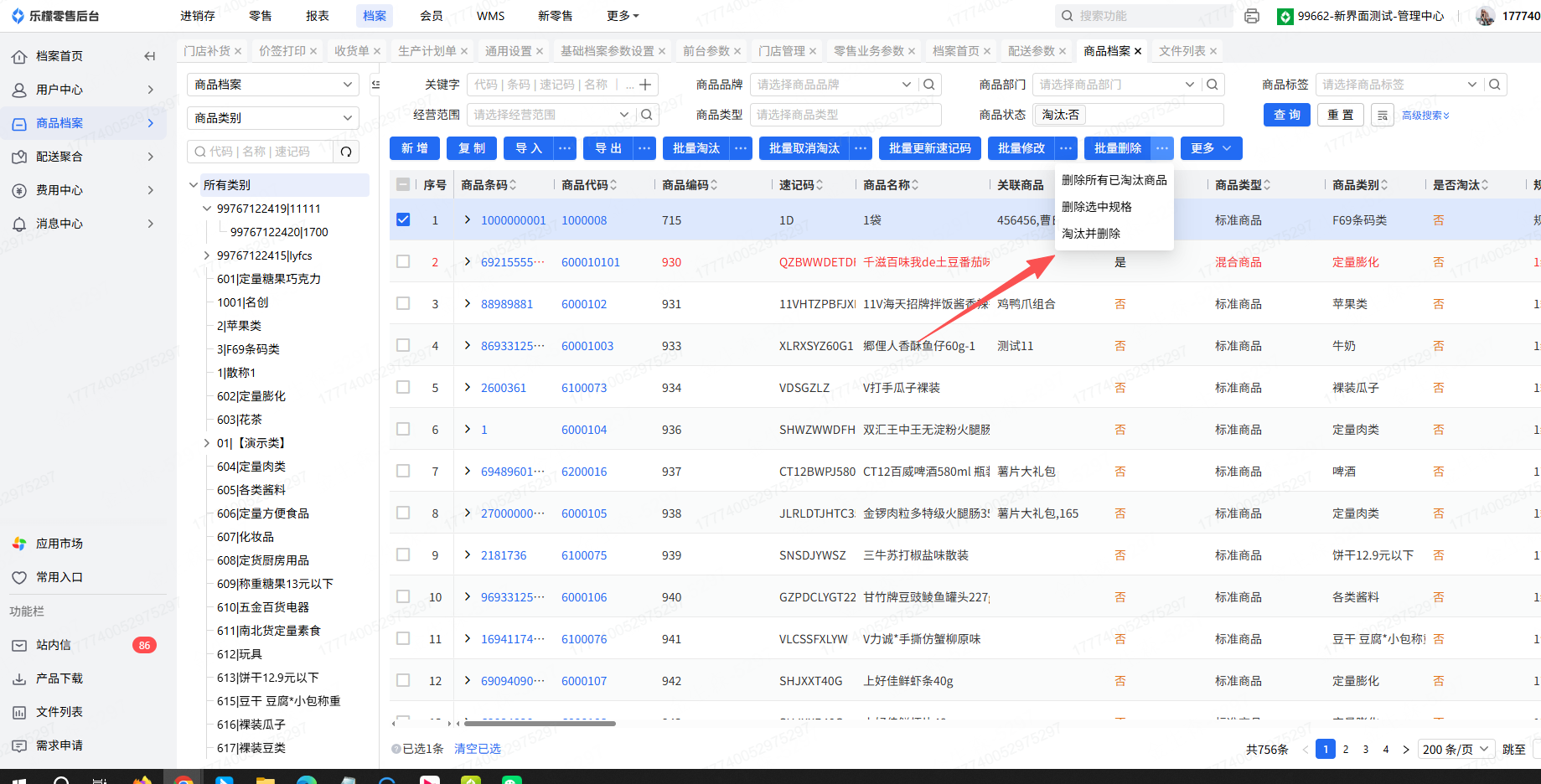The width and height of the screenshot is (1541, 784).
Task: Open the filter settings icon beside 重置
Action: (x=1383, y=115)
